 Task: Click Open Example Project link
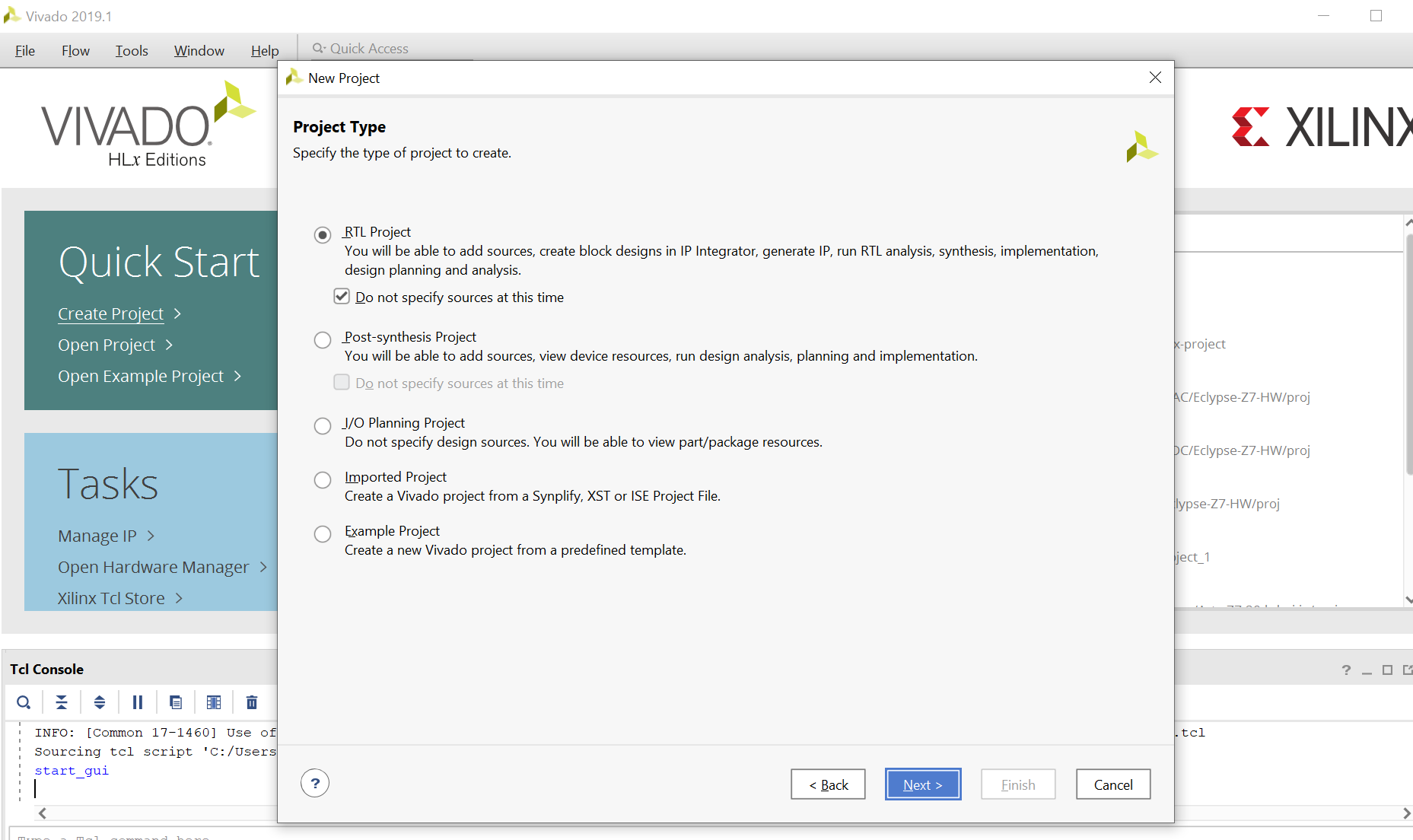[x=141, y=376]
